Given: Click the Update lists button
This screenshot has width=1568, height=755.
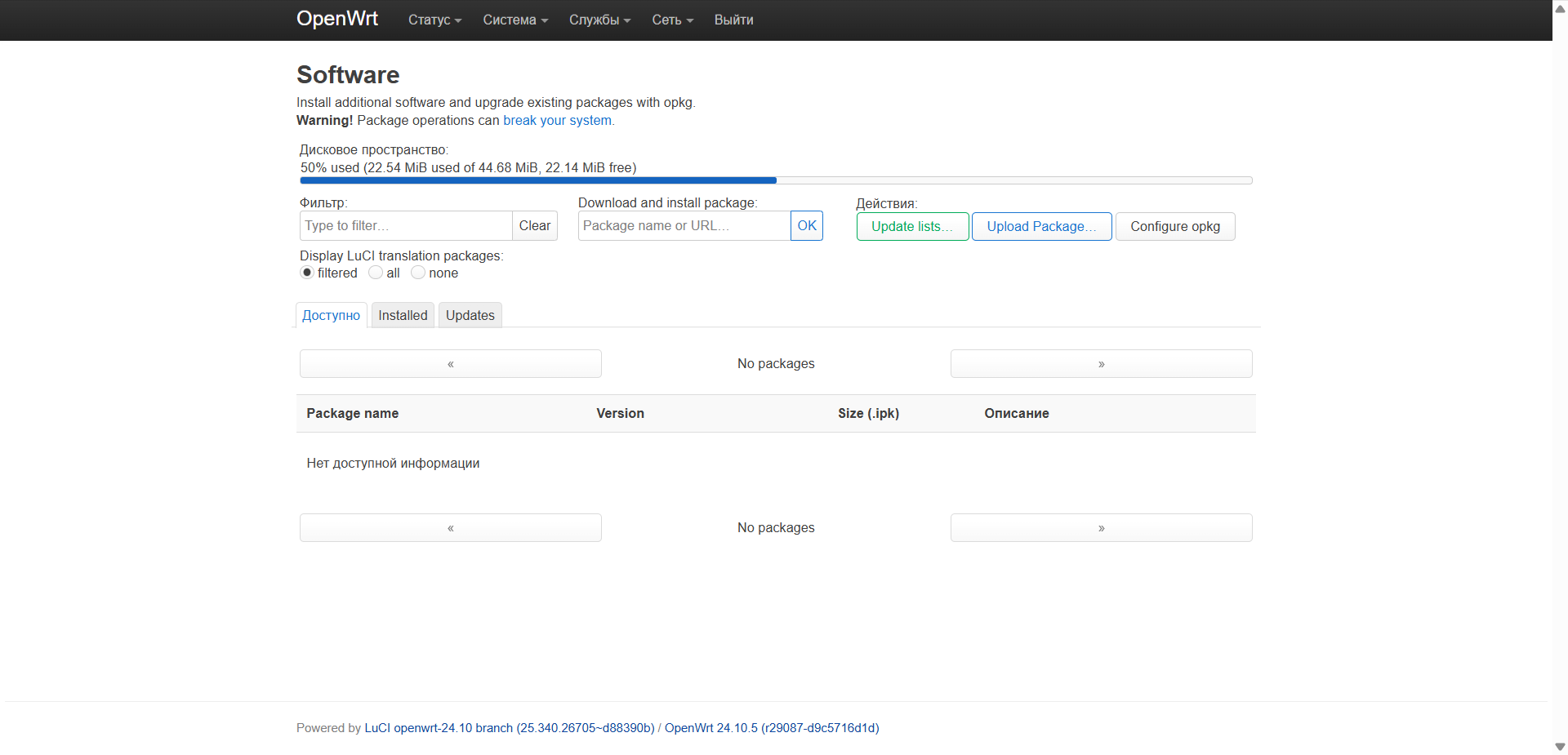Looking at the screenshot, I should pyautogui.click(x=912, y=226).
